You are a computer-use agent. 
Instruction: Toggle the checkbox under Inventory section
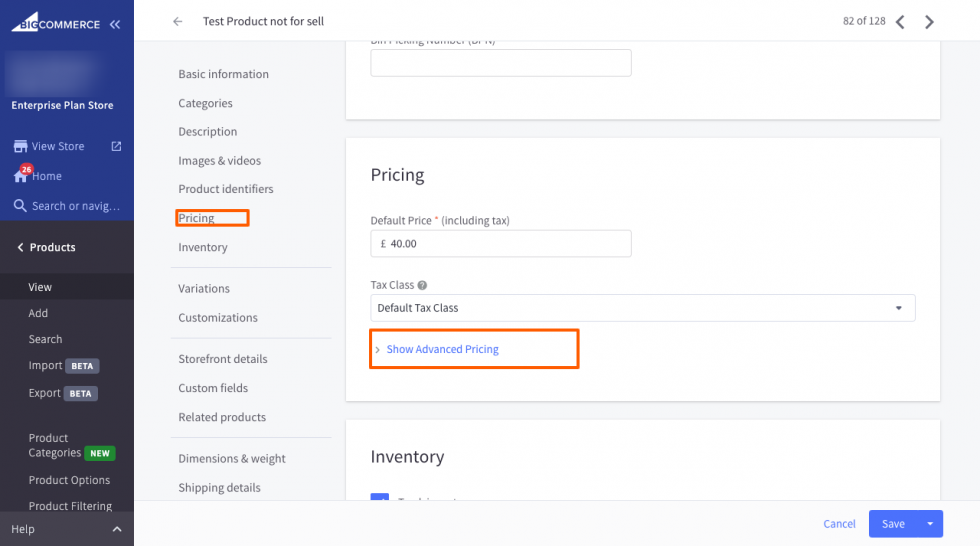click(380, 498)
